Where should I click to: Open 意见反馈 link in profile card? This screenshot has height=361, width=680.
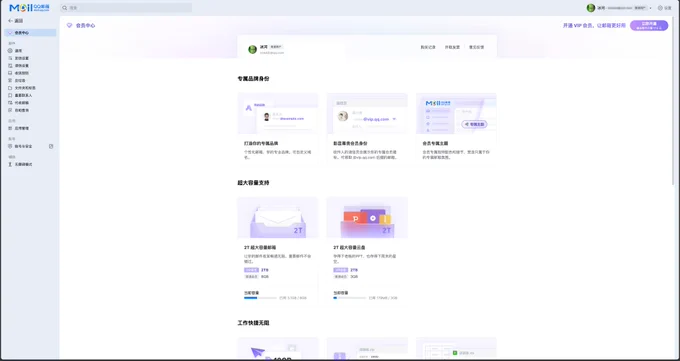click(477, 47)
